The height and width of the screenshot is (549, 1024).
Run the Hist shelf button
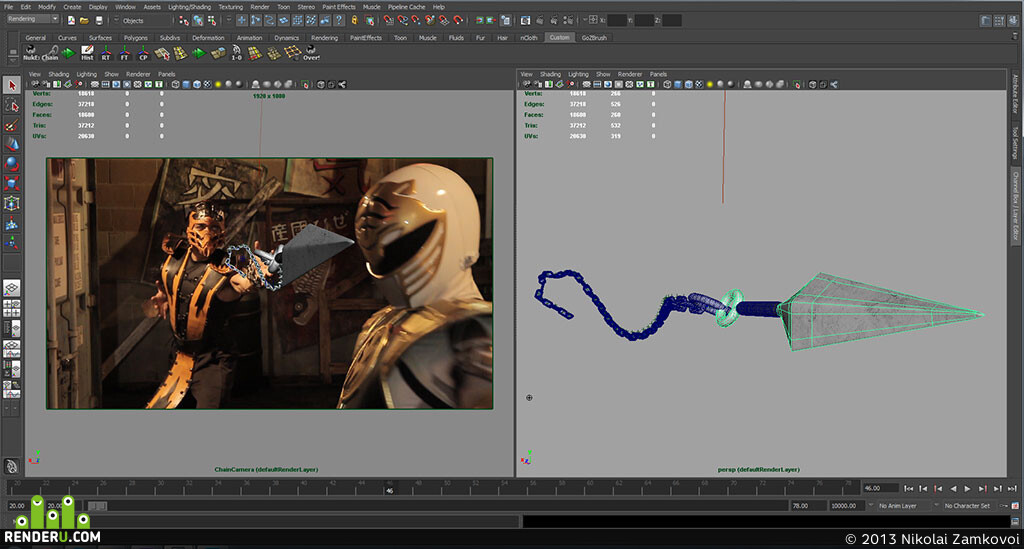[x=87, y=53]
